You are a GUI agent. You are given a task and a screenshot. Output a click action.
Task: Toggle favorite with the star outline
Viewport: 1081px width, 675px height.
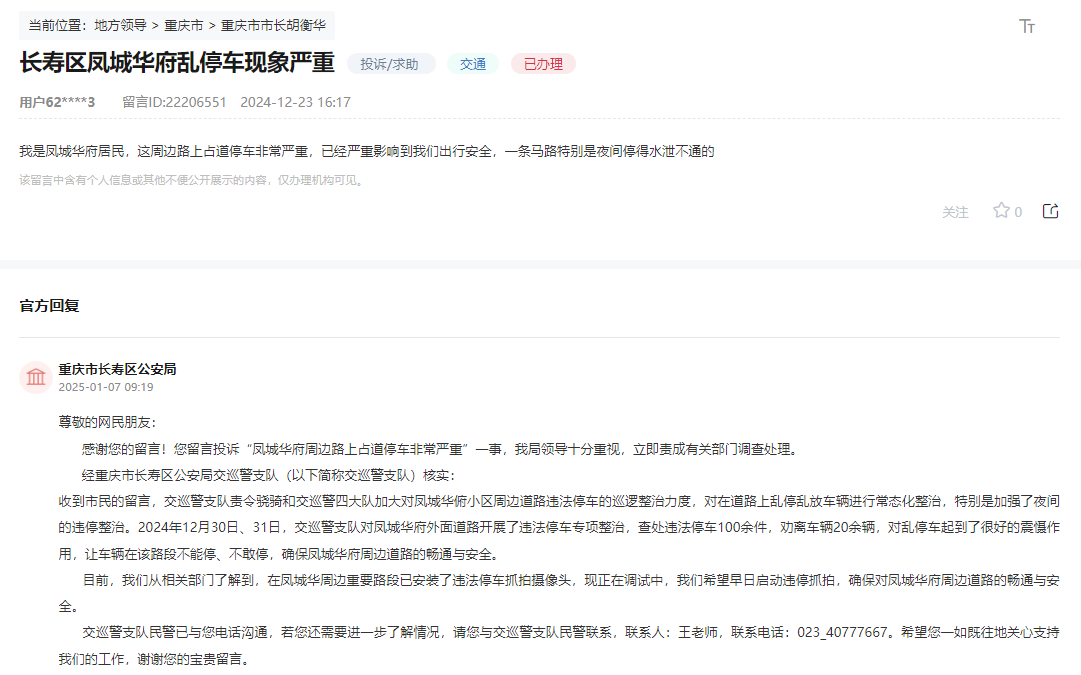999,212
